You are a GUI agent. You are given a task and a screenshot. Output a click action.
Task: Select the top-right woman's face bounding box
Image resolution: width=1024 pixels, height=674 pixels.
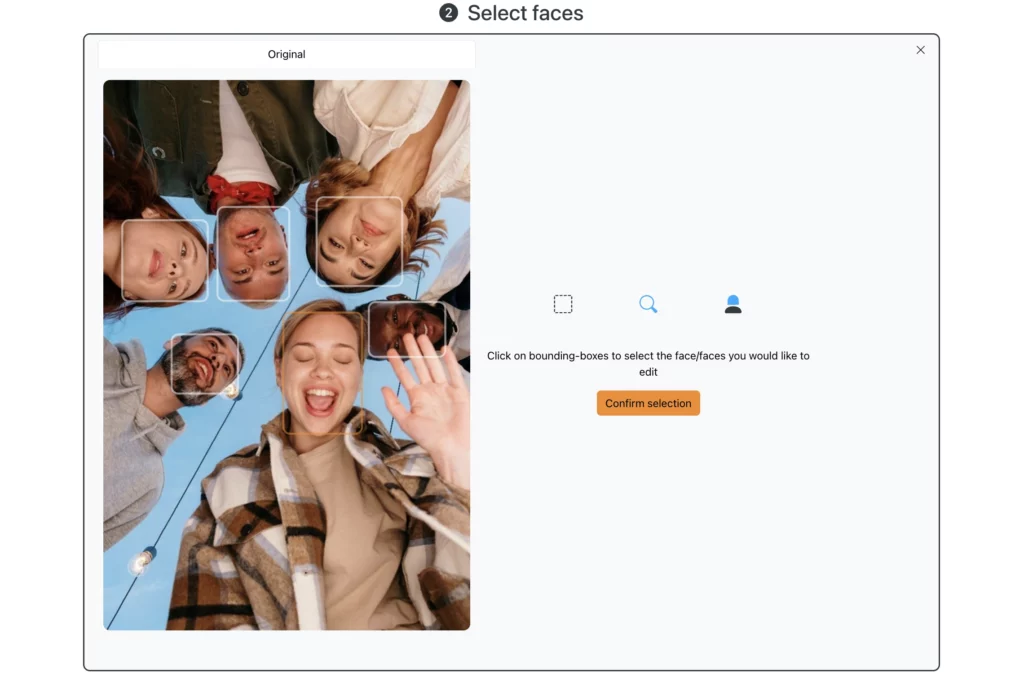(360, 242)
